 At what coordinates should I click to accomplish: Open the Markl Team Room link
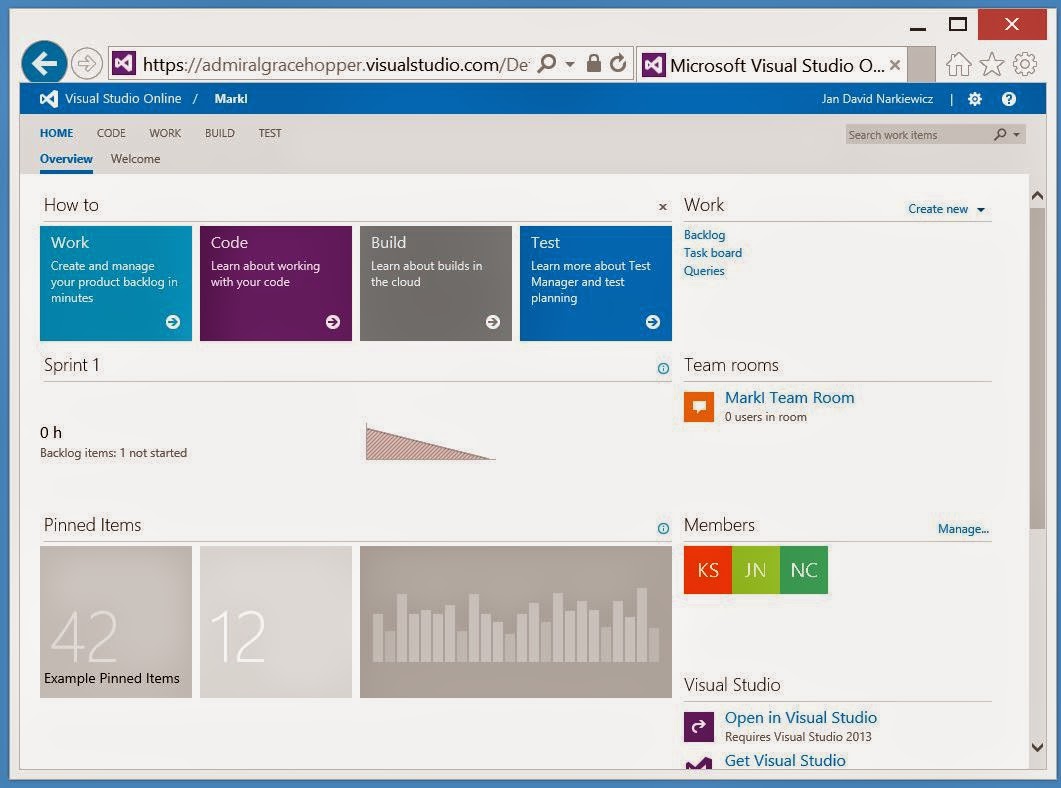pyautogui.click(x=789, y=398)
